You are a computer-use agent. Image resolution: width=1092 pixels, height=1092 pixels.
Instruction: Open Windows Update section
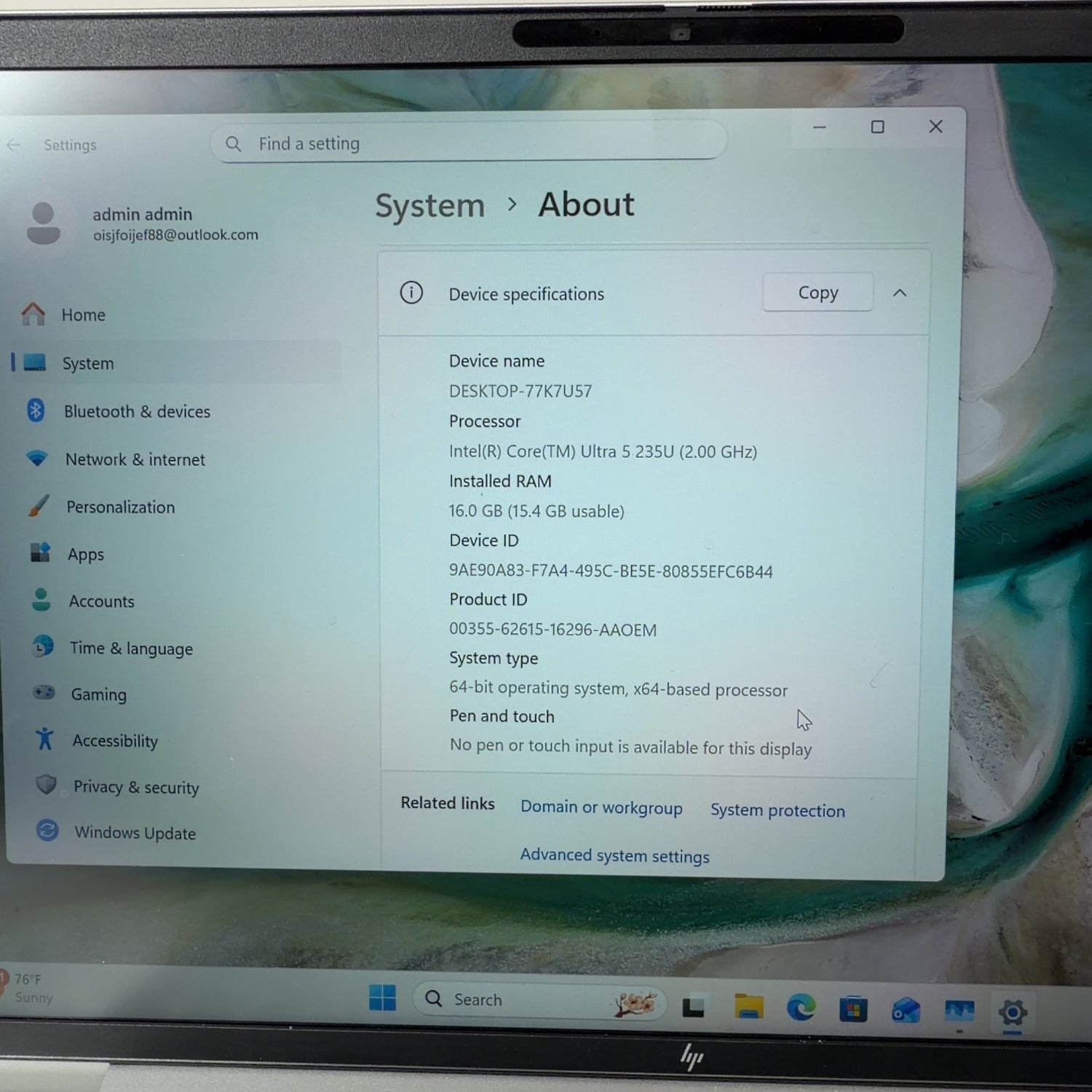pyautogui.click(x=135, y=832)
